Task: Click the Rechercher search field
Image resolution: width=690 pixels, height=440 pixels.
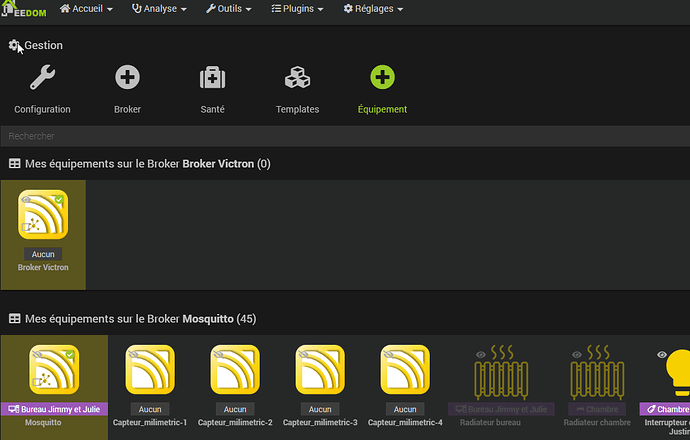Action: [345, 136]
